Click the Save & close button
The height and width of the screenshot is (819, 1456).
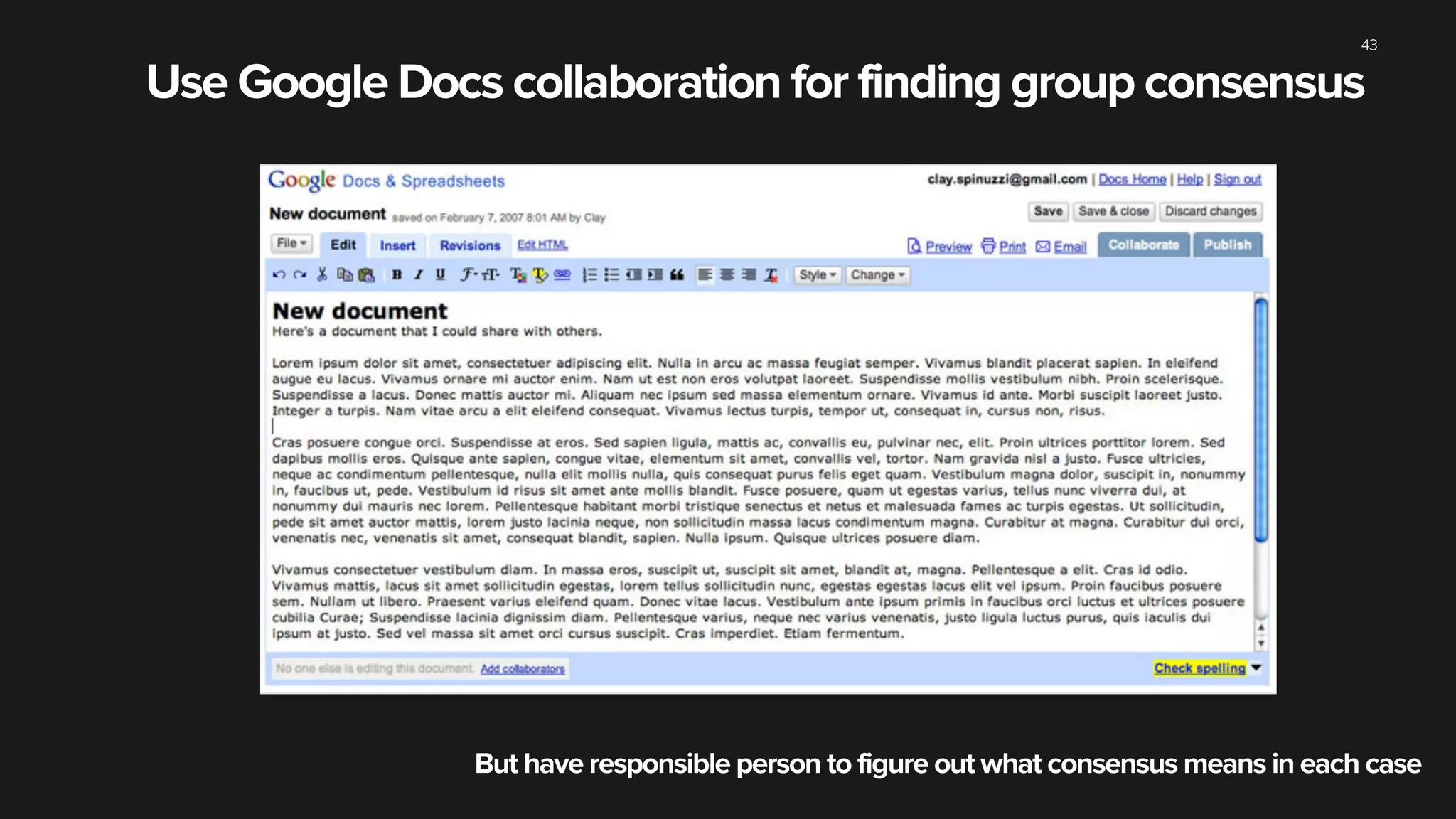(1113, 211)
